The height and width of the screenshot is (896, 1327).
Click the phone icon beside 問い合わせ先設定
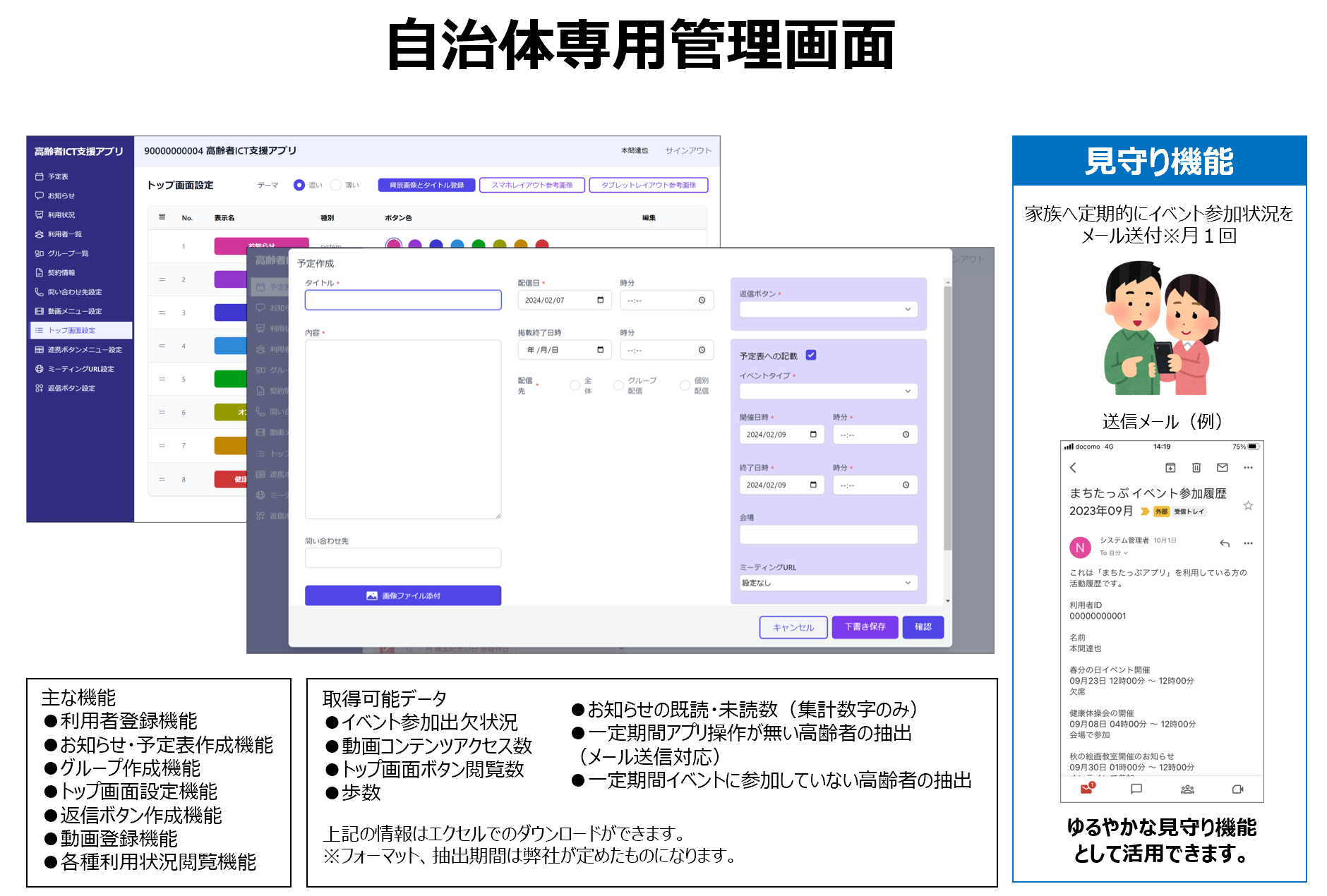click(40, 291)
